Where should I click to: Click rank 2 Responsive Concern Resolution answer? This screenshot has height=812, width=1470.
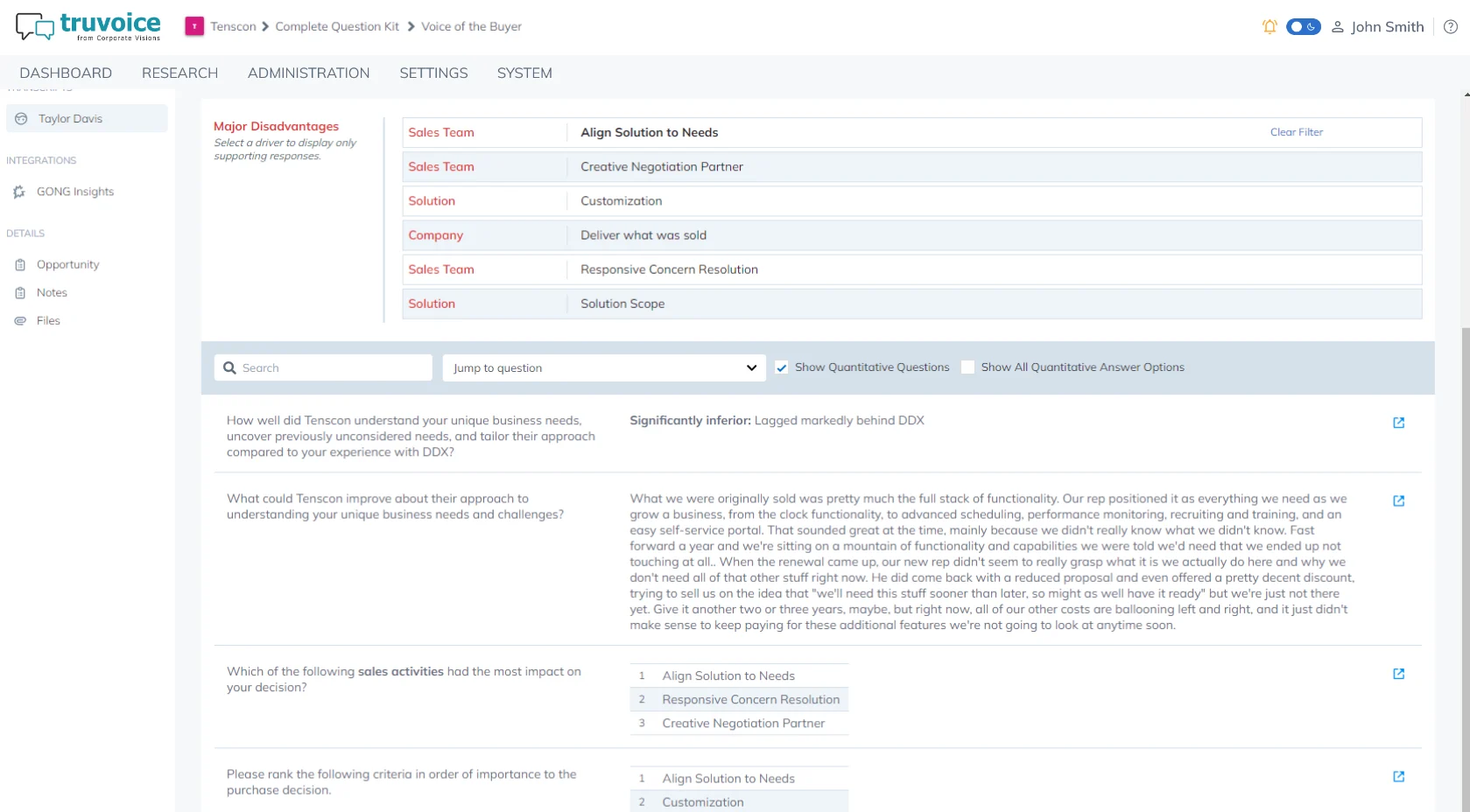pyautogui.click(x=739, y=699)
